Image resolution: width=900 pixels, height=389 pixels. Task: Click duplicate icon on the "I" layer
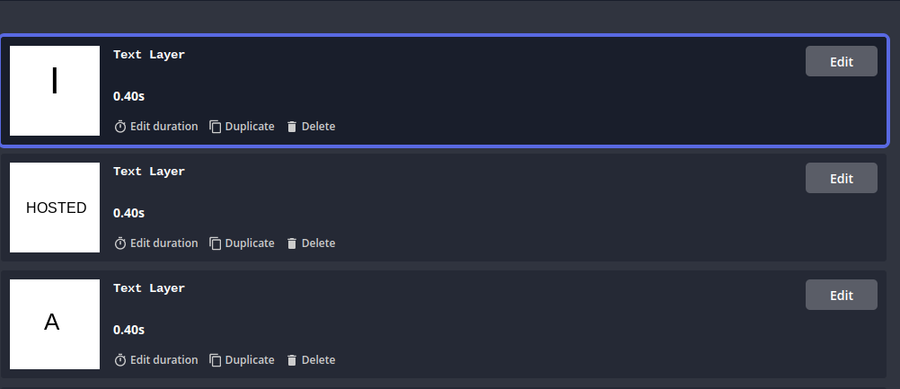(215, 127)
